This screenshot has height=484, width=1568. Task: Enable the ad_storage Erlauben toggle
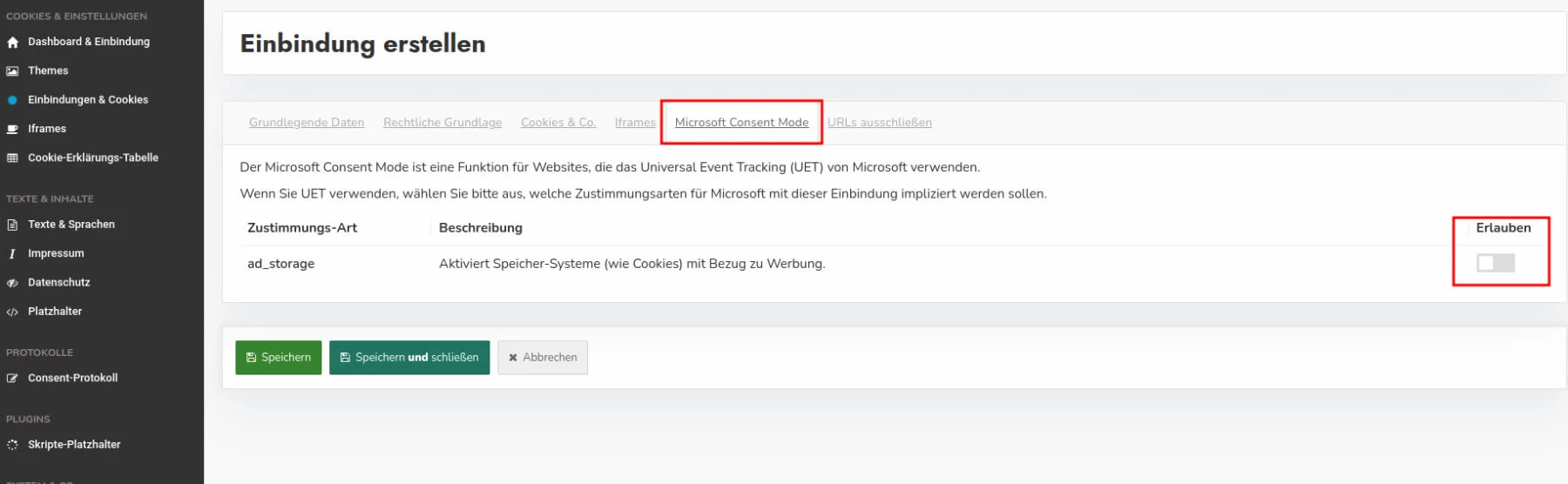[x=1495, y=263]
